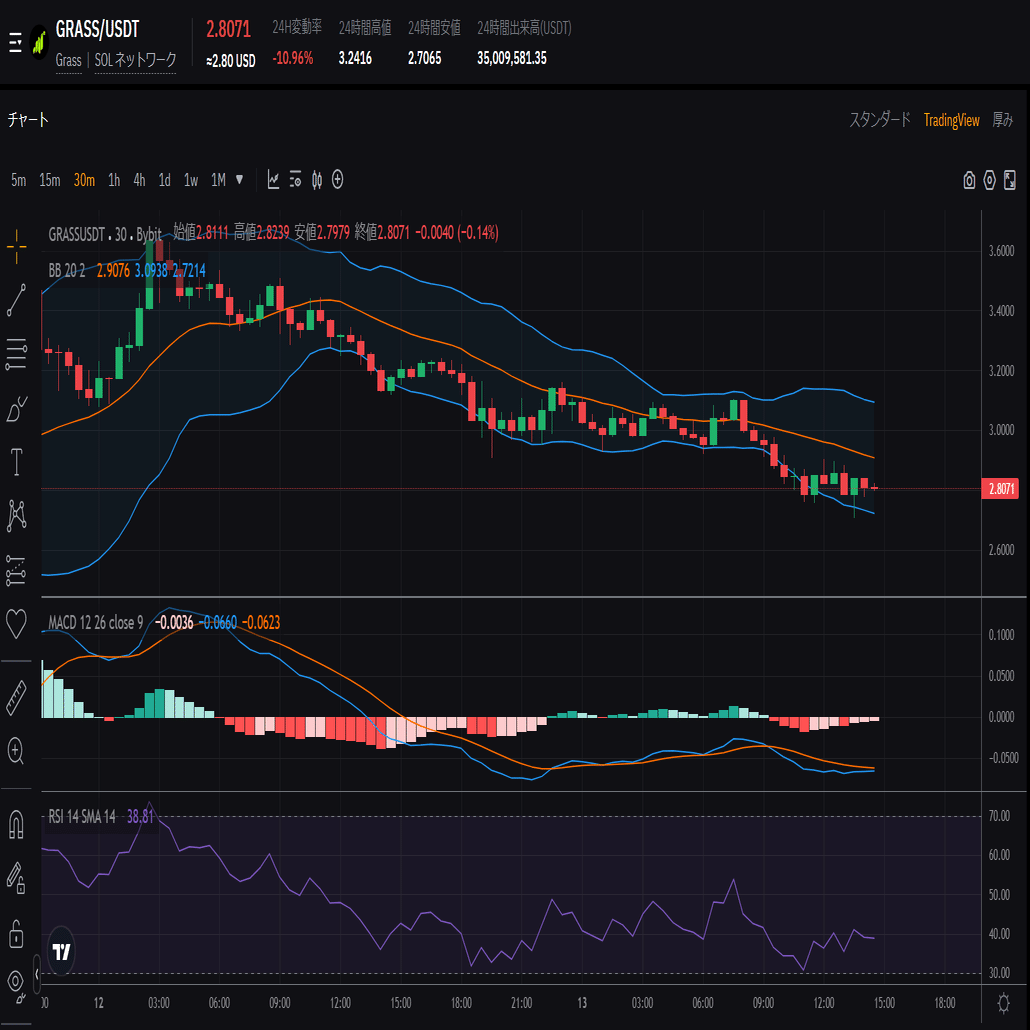
Task: Select the 厚み tab
Action: (1004, 120)
